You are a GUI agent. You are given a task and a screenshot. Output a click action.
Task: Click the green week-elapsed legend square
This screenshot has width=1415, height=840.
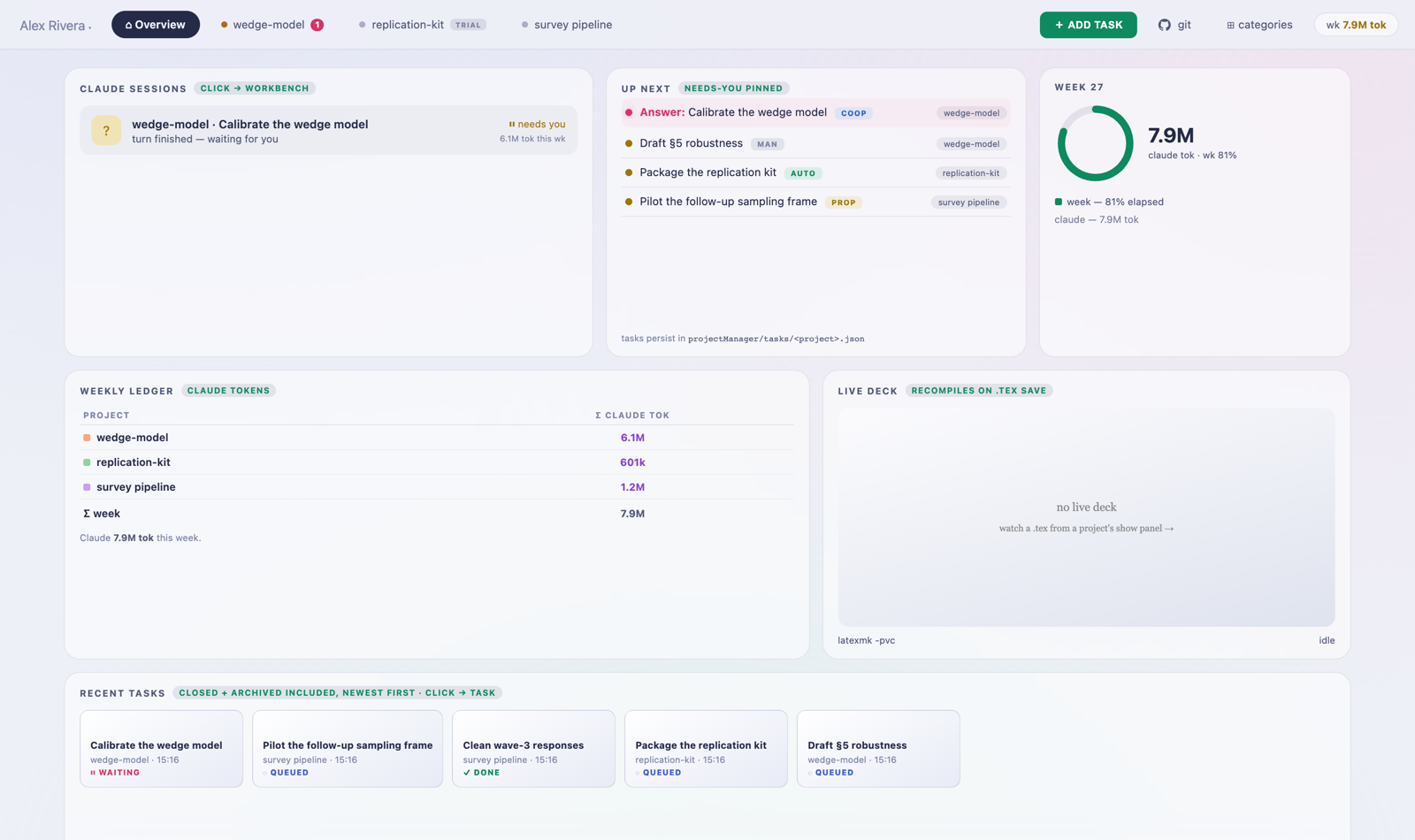(1059, 202)
